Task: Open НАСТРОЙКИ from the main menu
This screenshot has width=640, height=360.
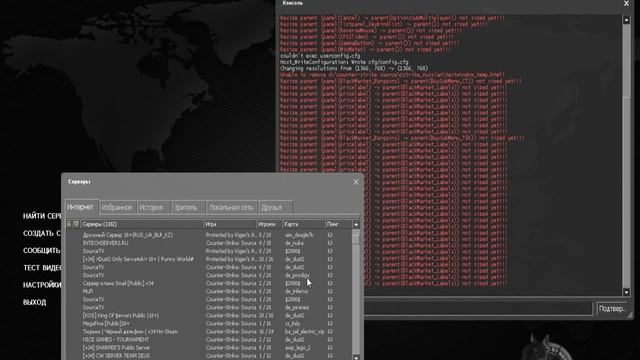Action: coord(42,285)
